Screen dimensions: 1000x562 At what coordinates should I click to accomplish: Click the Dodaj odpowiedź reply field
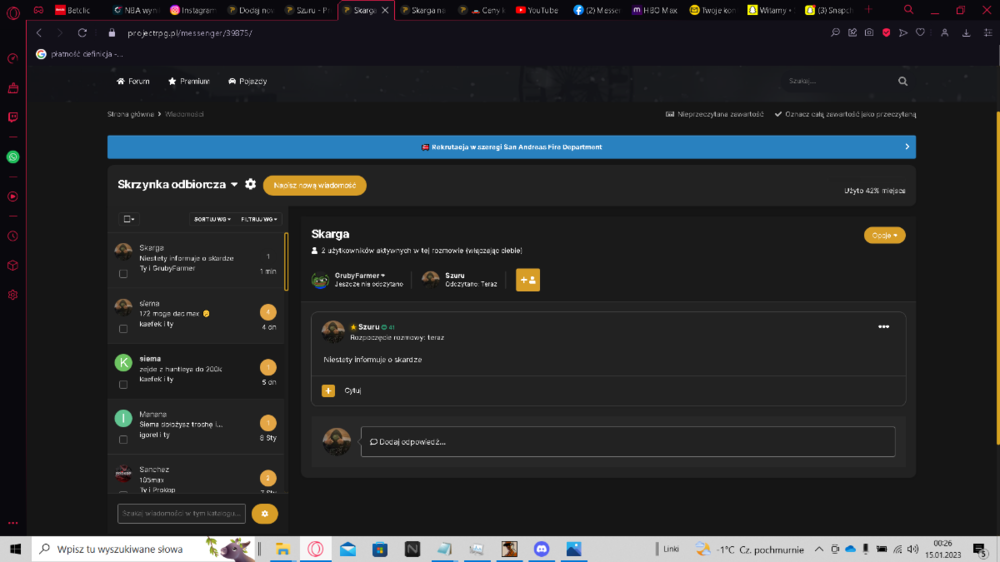click(628, 441)
